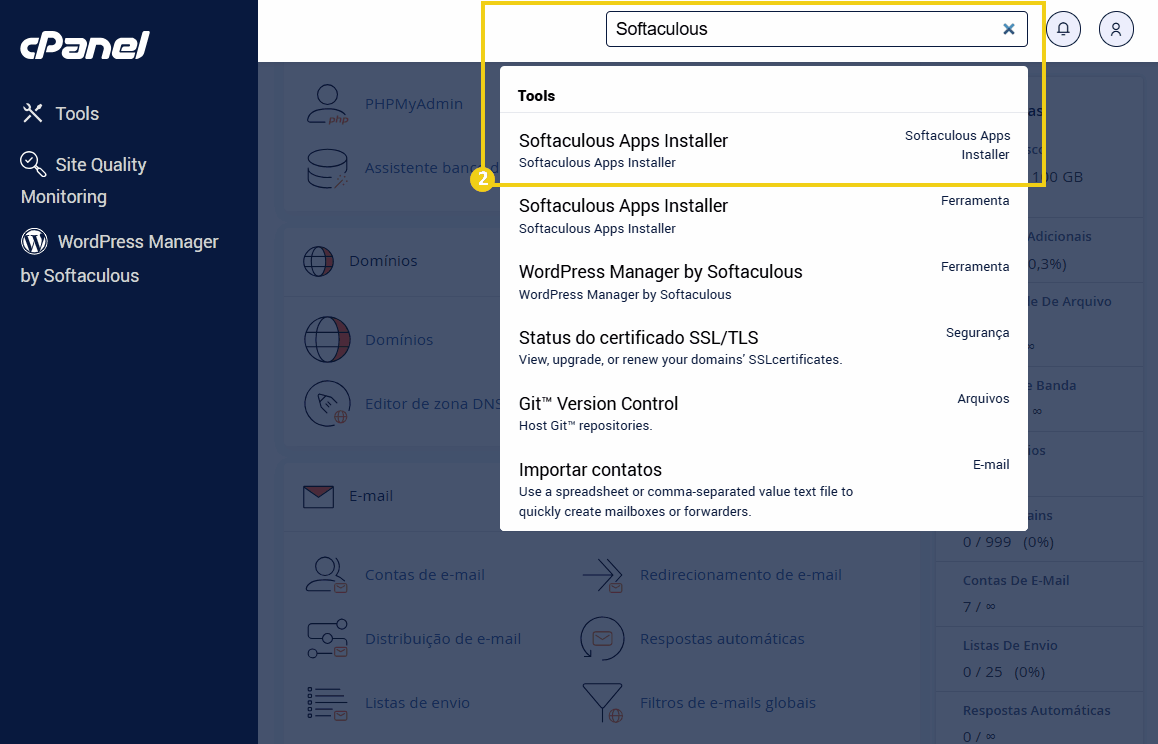Click the WordPress logo icon in sidebar
Image resolution: width=1158 pixels, height=744 pixels.
click(x=34, y=242)
